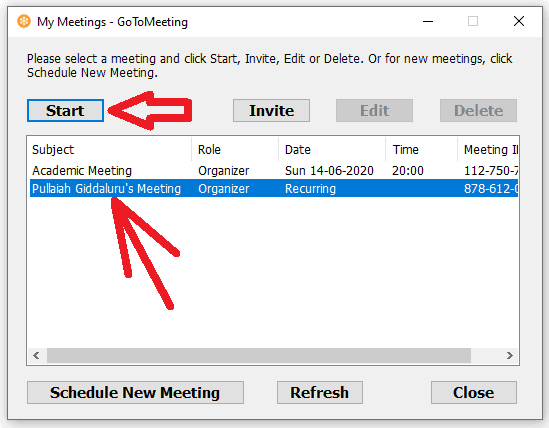Select the Academic Meeting row
The height and width of the screenshot is (428, 549).
pyautogui.click(x=274, y=171)
